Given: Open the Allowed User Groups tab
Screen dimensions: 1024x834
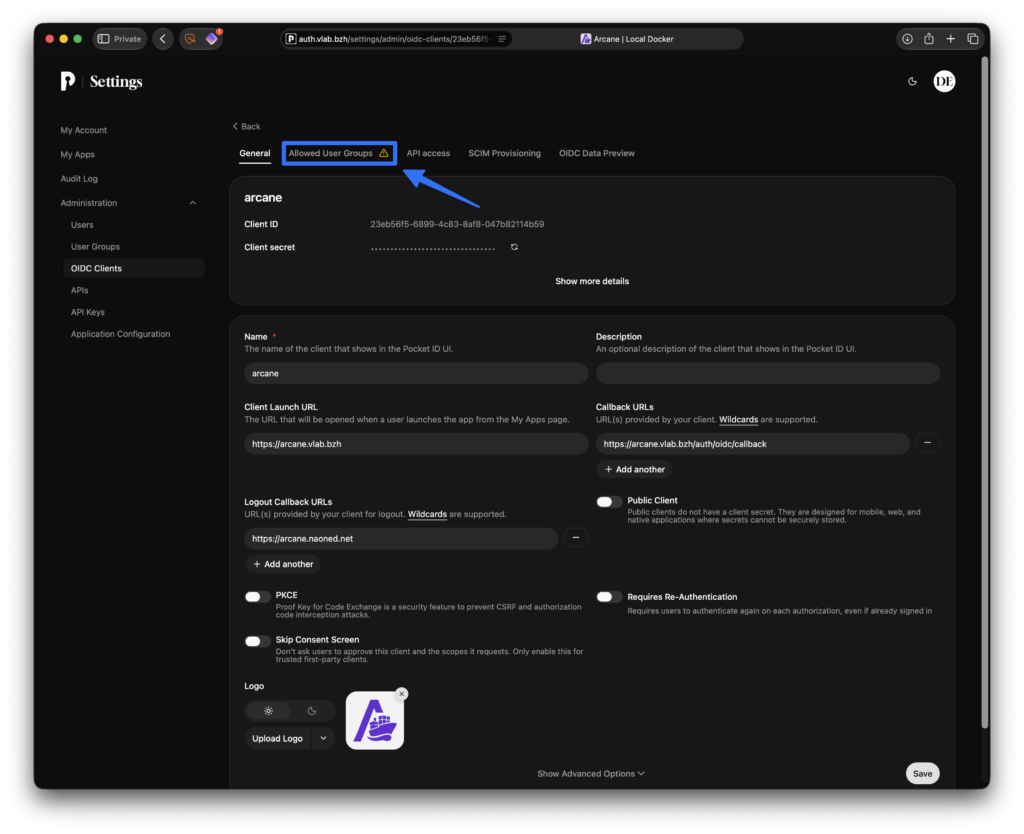Looking at the screenshot, I should 339,153.
